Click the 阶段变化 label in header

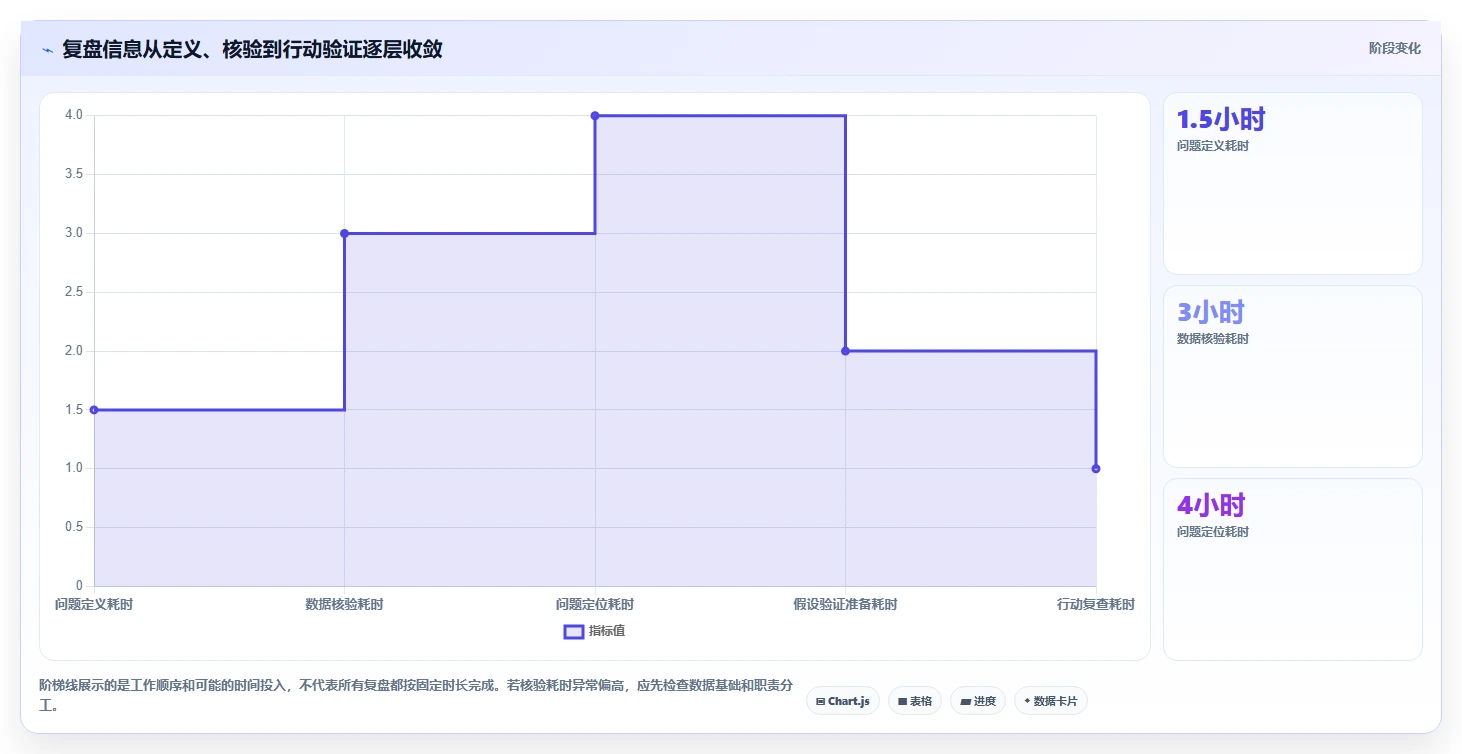tap(1395, 48)
